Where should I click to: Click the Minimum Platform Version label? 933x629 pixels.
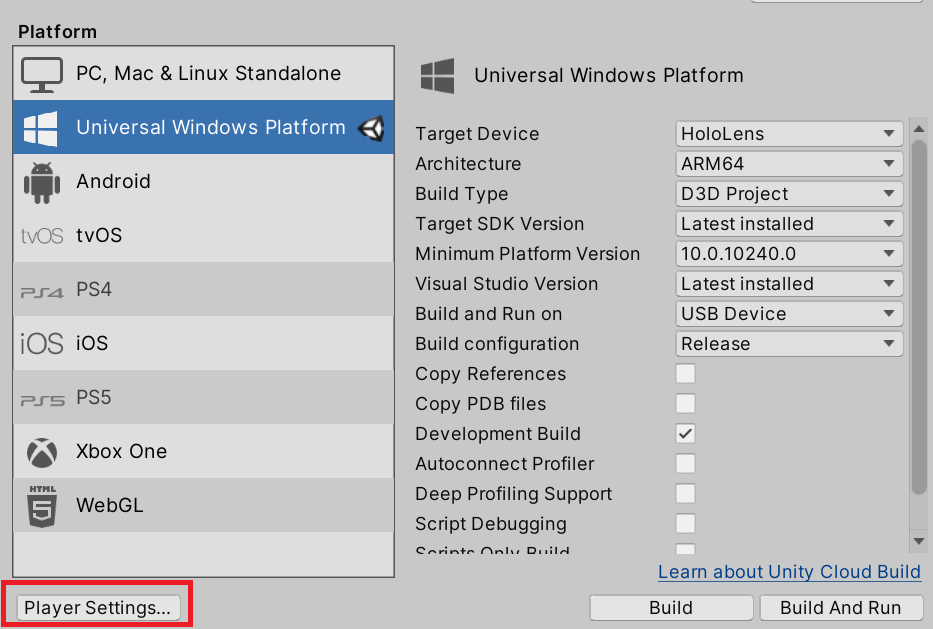click(x=528, y=254)
